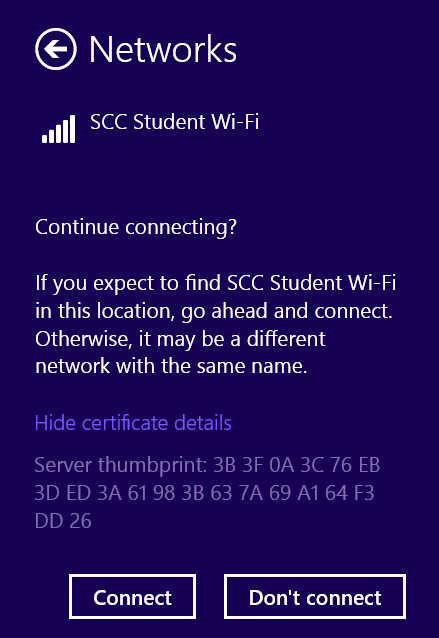
Task: Click the word 'connect.' ending the second line
Action: (354, 311)
